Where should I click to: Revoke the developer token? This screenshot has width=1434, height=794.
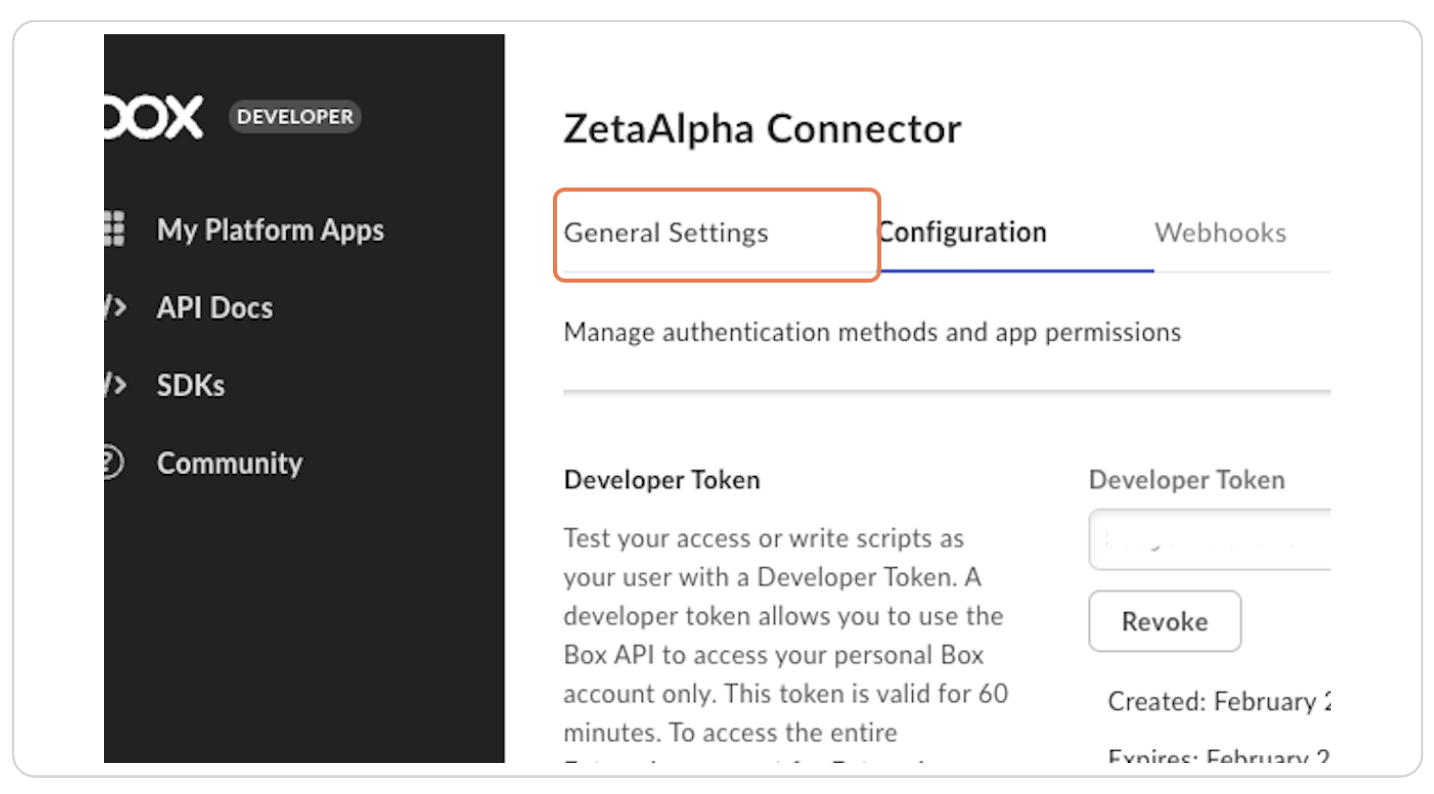(x=1164, y=621)
